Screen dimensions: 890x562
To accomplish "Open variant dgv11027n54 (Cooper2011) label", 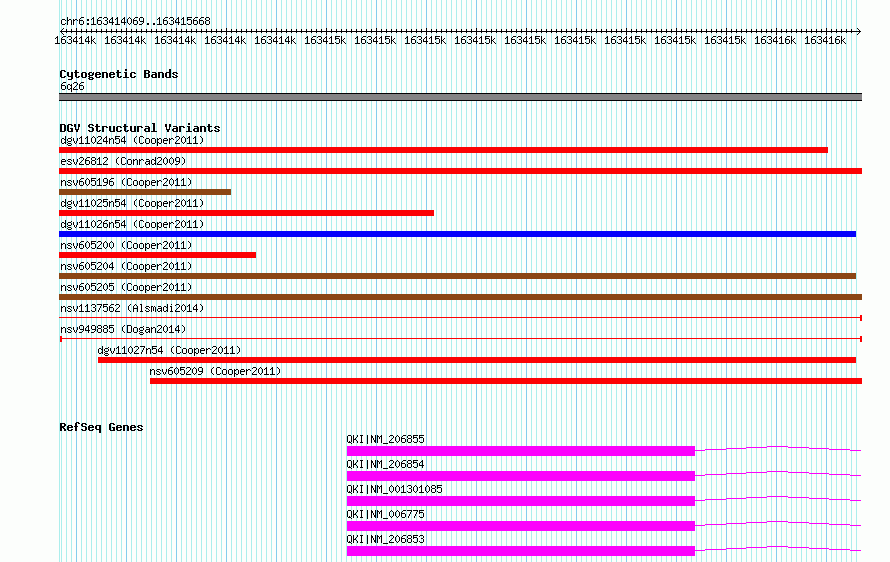I will point(169,350).
